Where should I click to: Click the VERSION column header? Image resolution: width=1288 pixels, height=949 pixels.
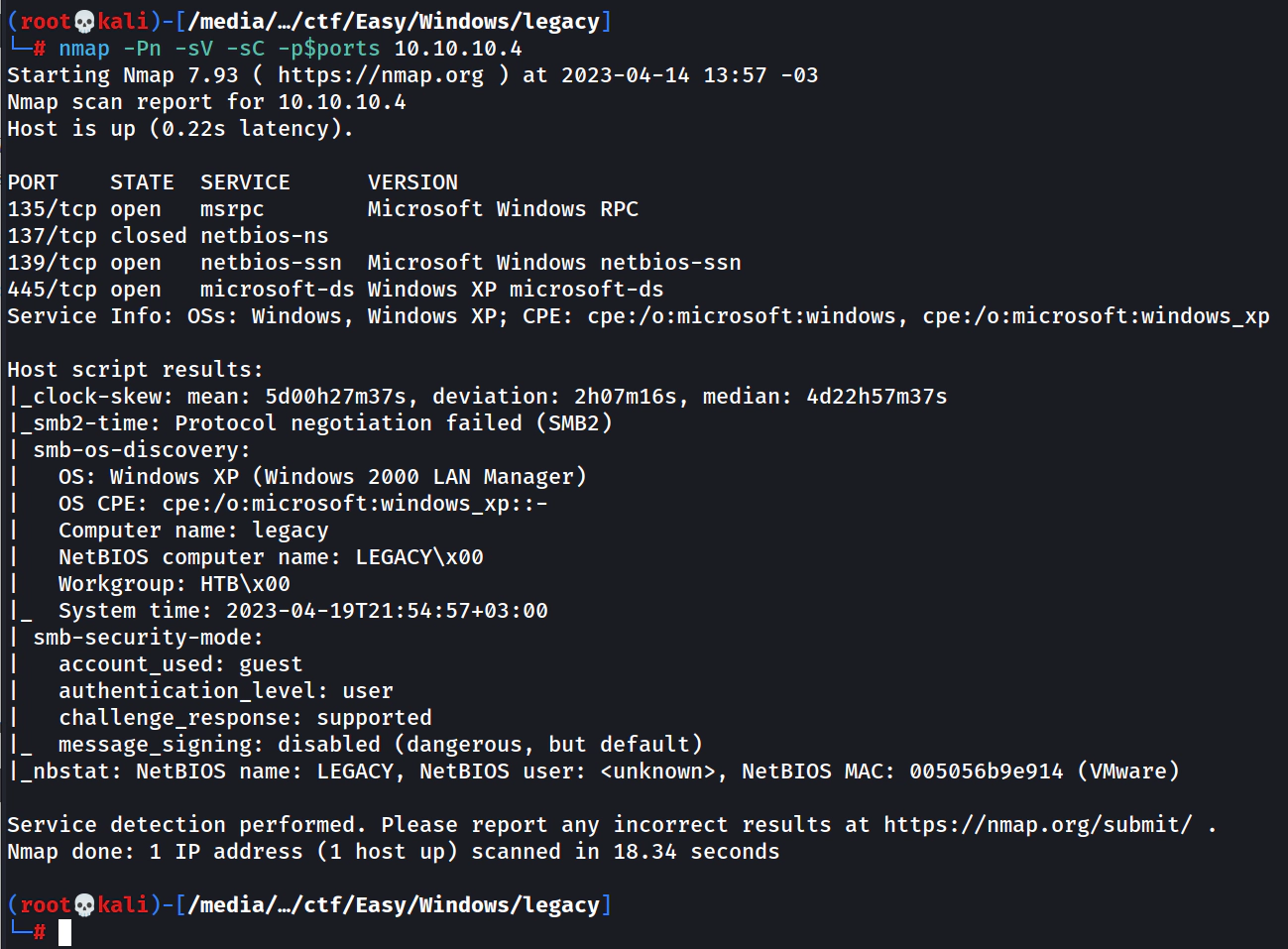(x=412, y=182)
